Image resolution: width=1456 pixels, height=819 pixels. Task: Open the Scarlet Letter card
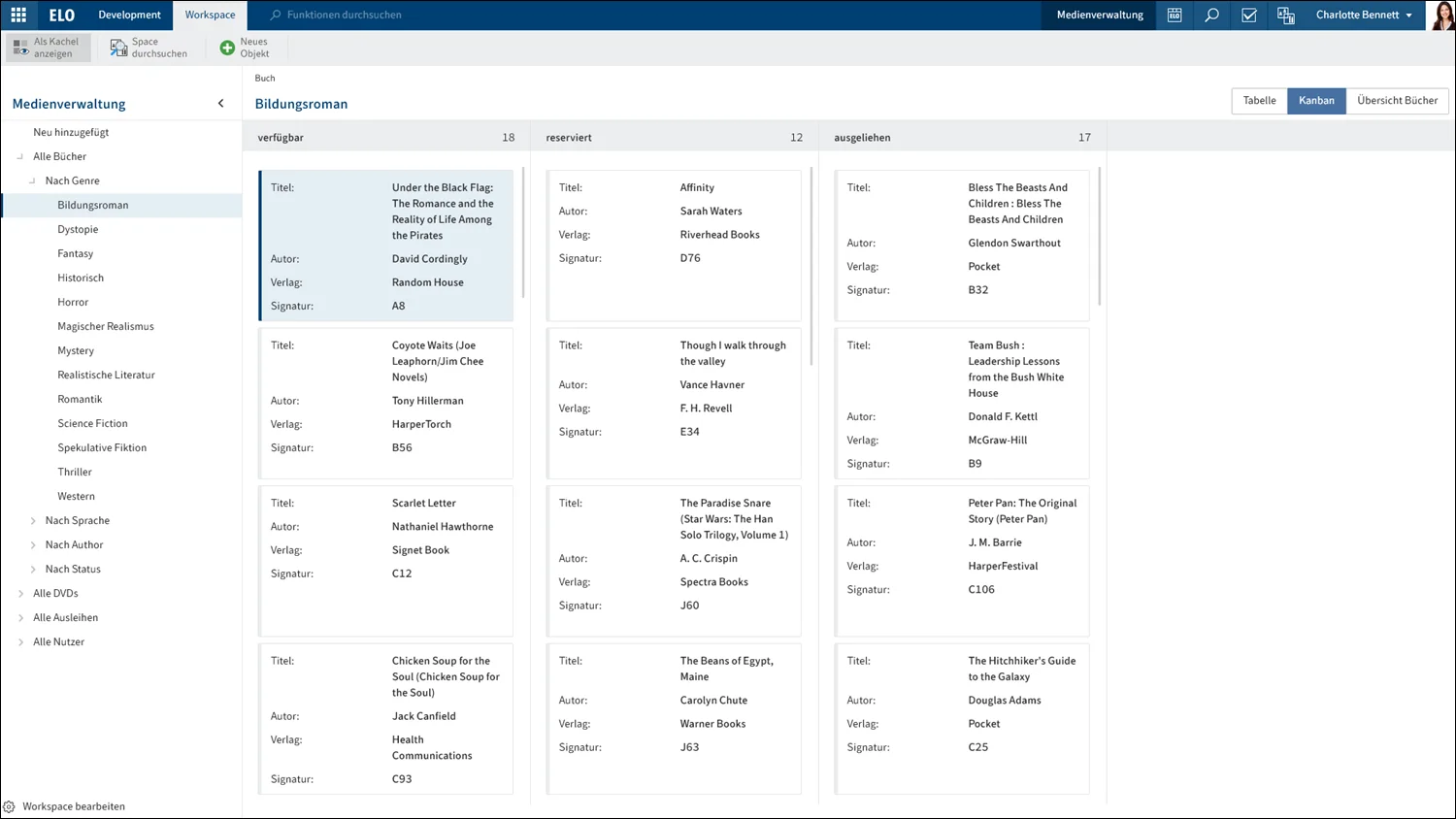click(385, 561)
